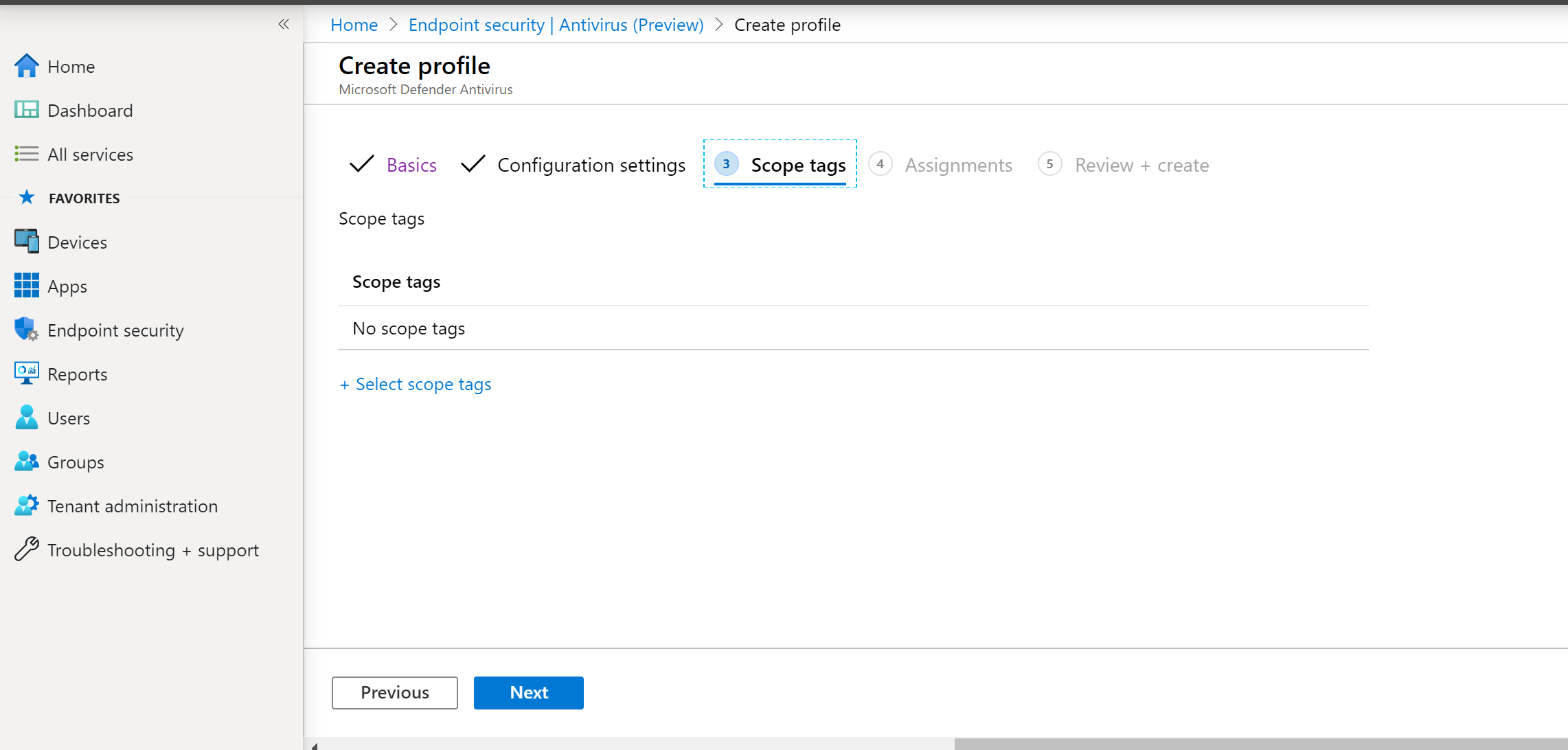This screenshot has width=1568, height=750.
Task: Click the horizontal scrollbar at bottom
Action: tap(1260, 745)
